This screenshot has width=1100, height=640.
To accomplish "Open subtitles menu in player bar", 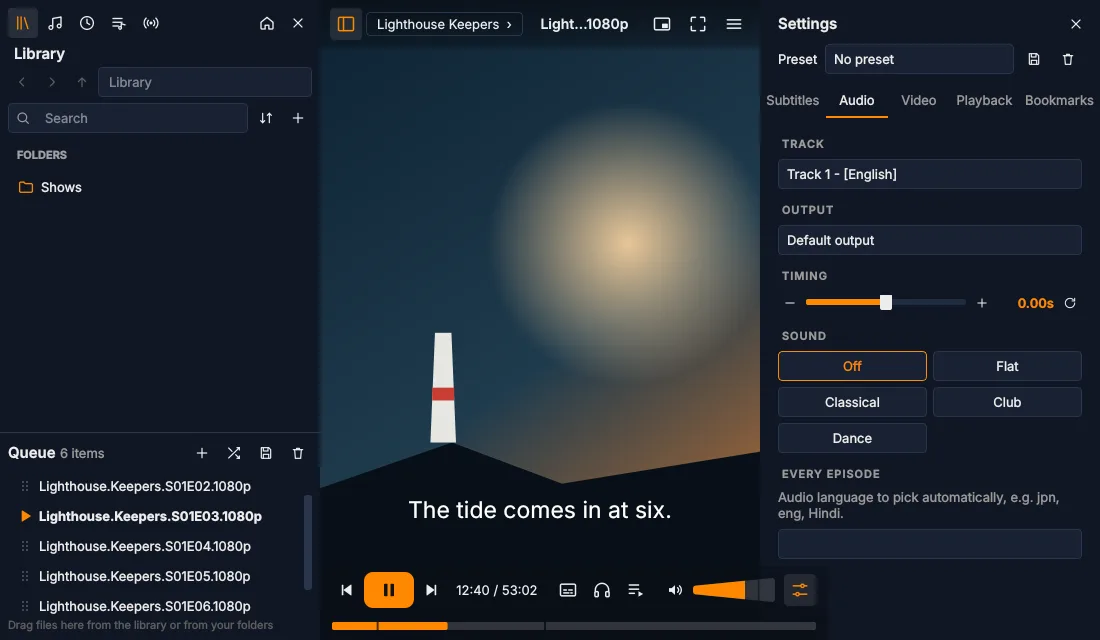I will point(568,590).
